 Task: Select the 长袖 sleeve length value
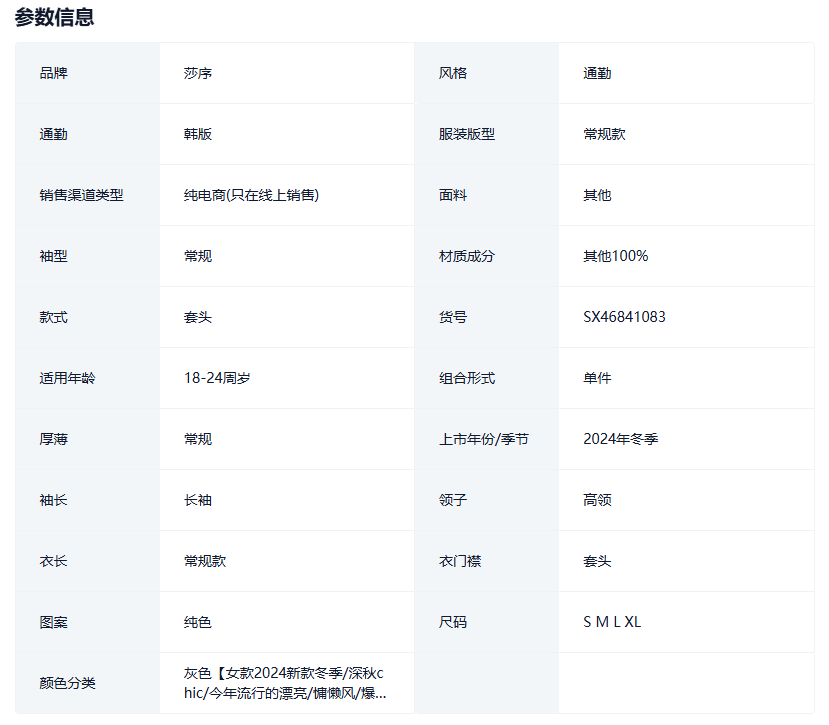pos(198,500)
